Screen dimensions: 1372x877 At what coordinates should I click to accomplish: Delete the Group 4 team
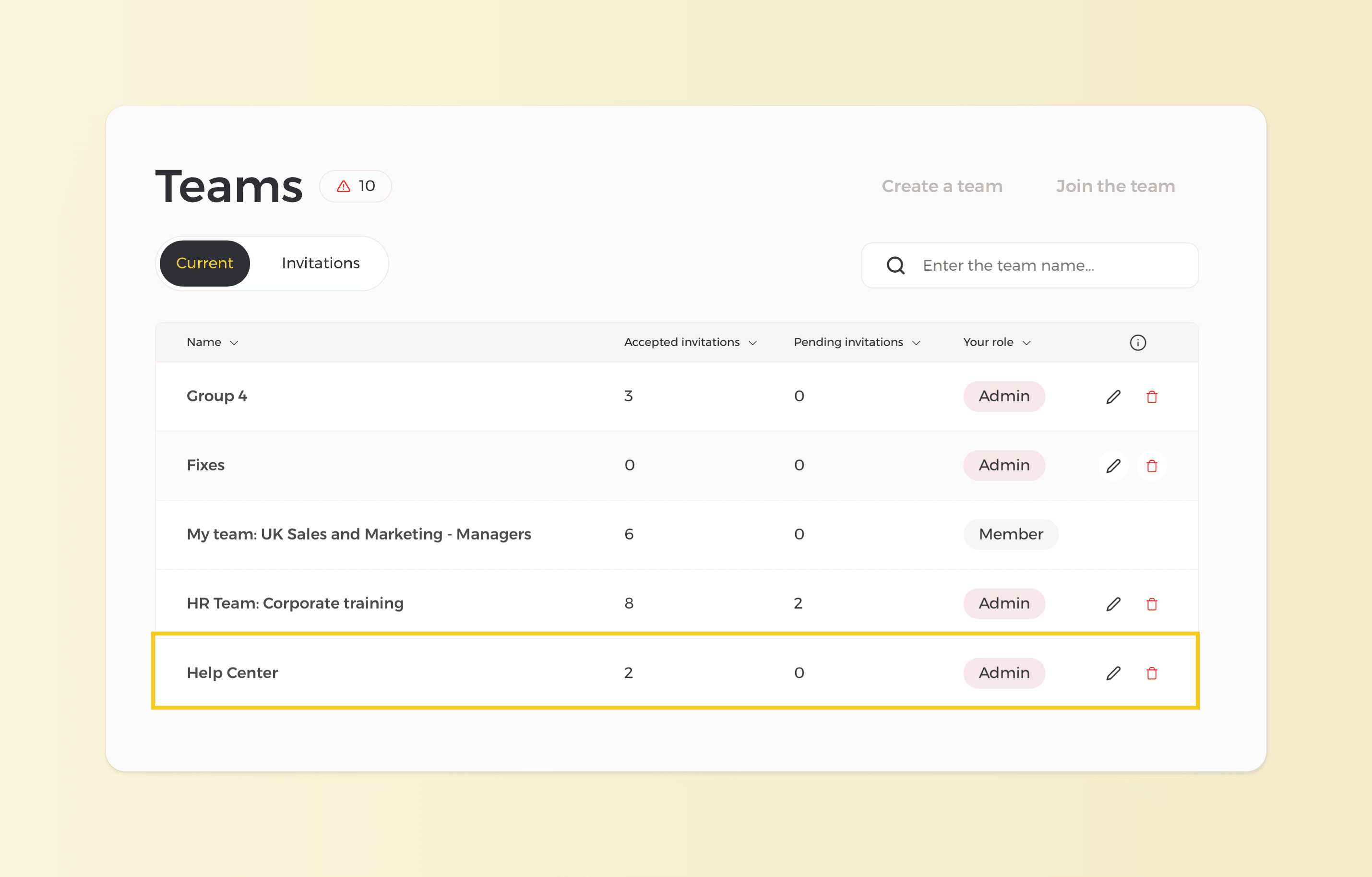(1152, 396)
